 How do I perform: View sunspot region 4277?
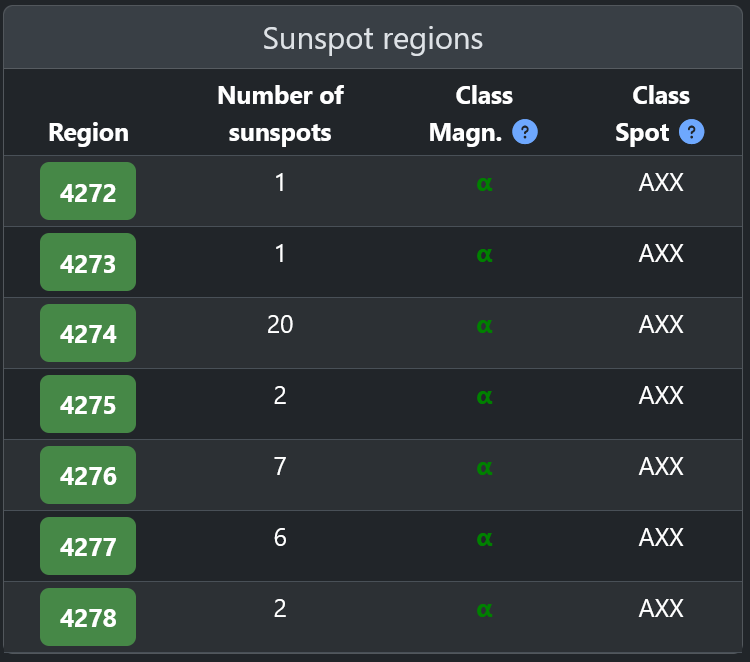coord(88,547)
